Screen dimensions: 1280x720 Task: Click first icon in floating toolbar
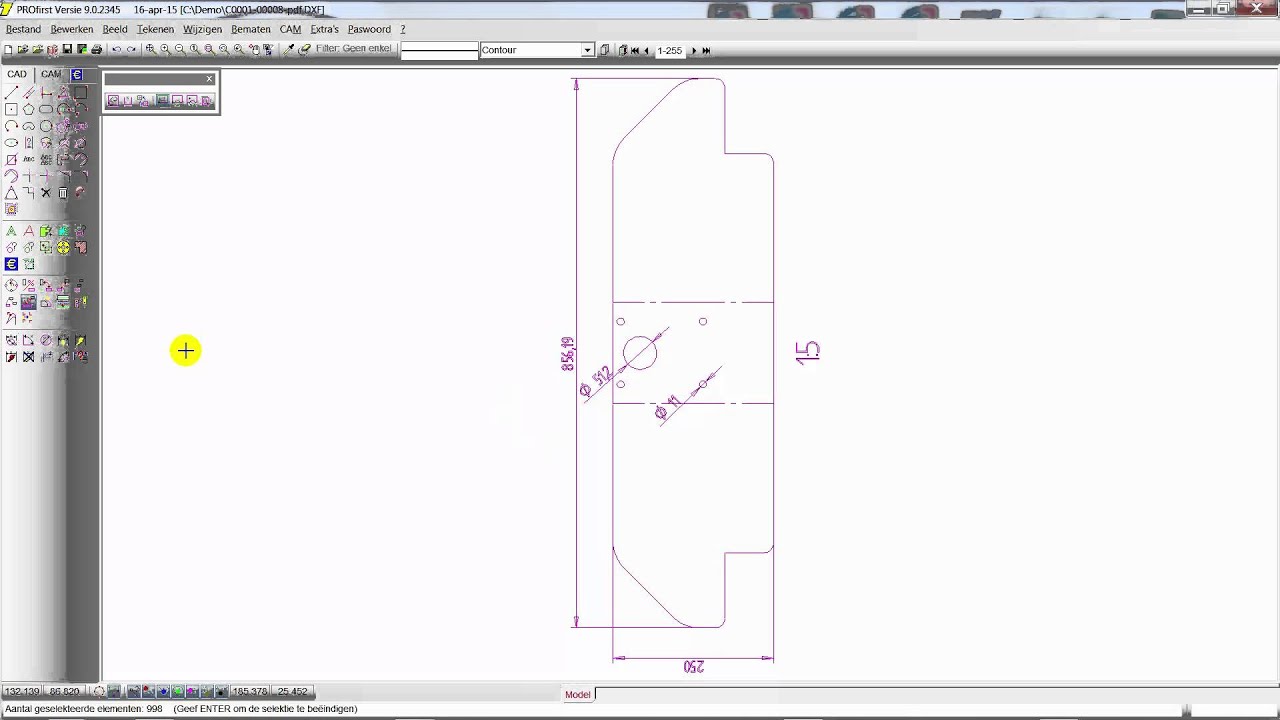click(x=113, y=101)
